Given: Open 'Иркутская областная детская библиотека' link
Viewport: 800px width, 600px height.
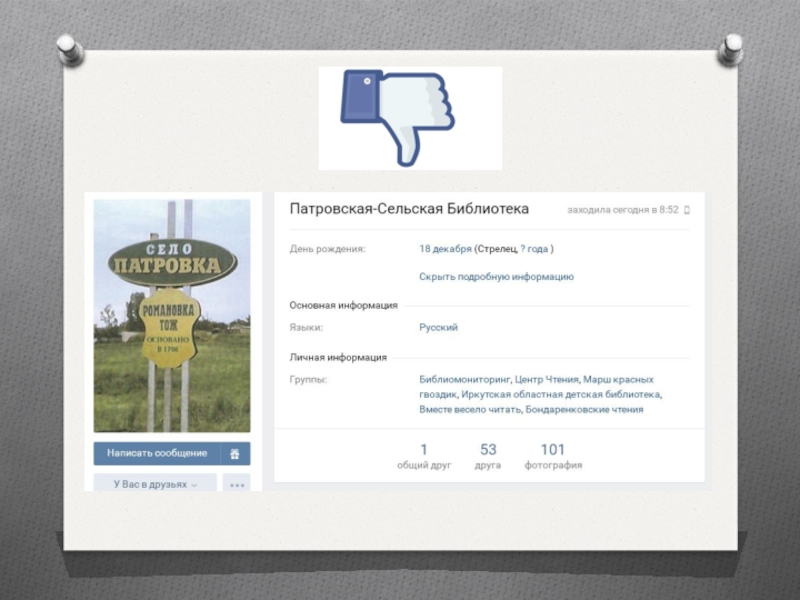Looking at the screenshot, I should click(x=561, y=394).
